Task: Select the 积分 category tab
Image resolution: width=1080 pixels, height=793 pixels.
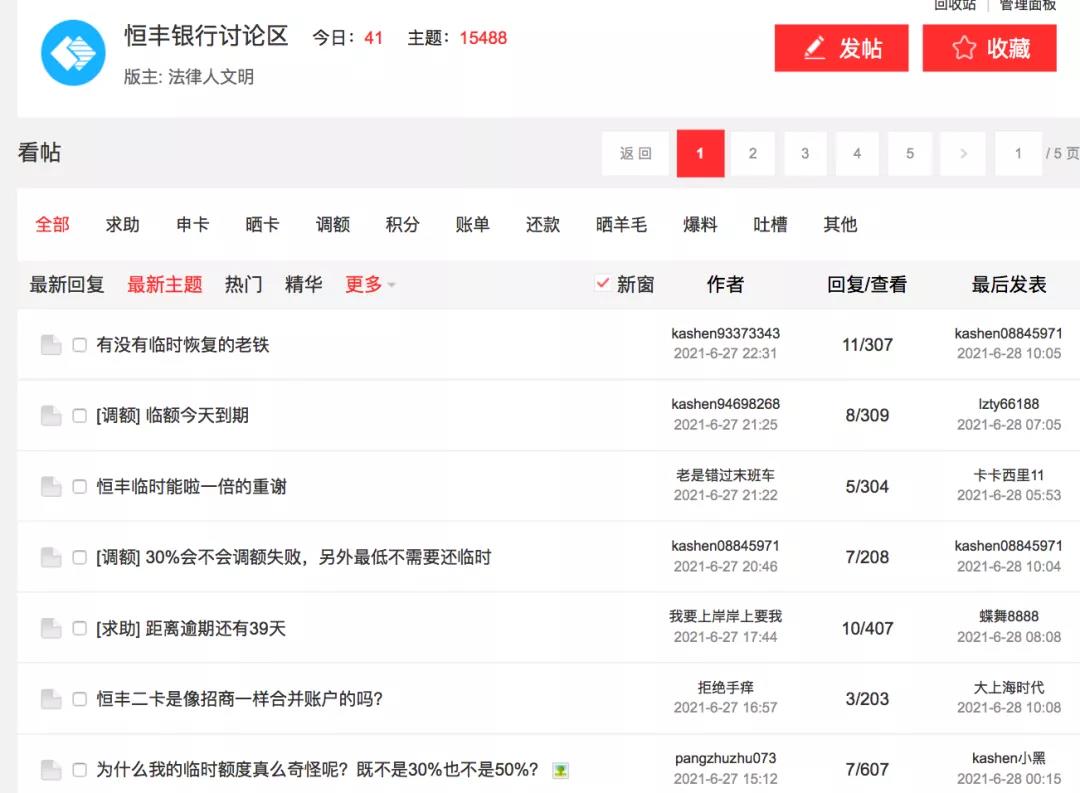Action: pyautogui.click(x=402, y=225)
